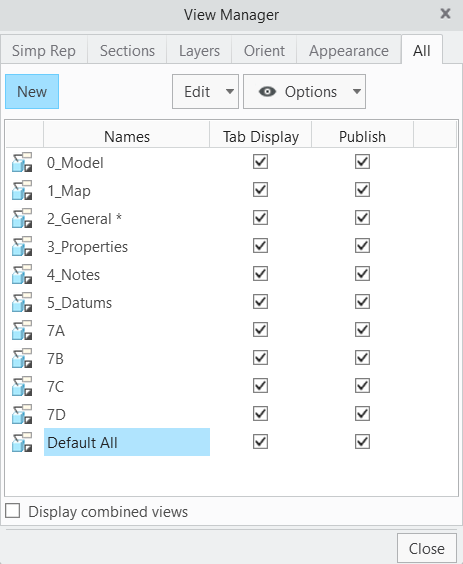Screen dimensions: 463x564
Task: Click the combined view icon beside 2_General
Action: [22, 218]
